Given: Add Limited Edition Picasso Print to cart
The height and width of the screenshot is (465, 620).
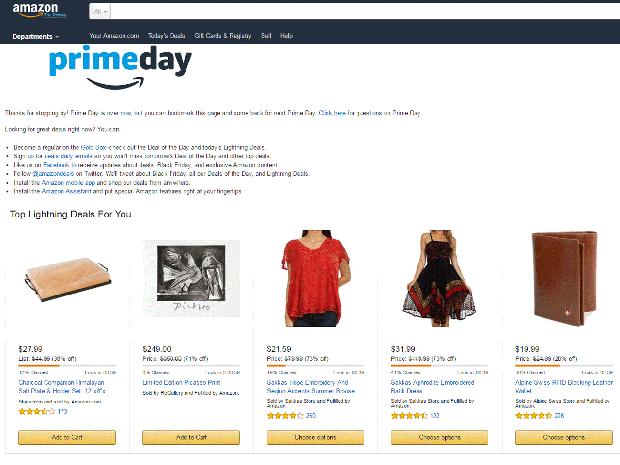Looking at the screenshot, I should (x=191, y=437).
